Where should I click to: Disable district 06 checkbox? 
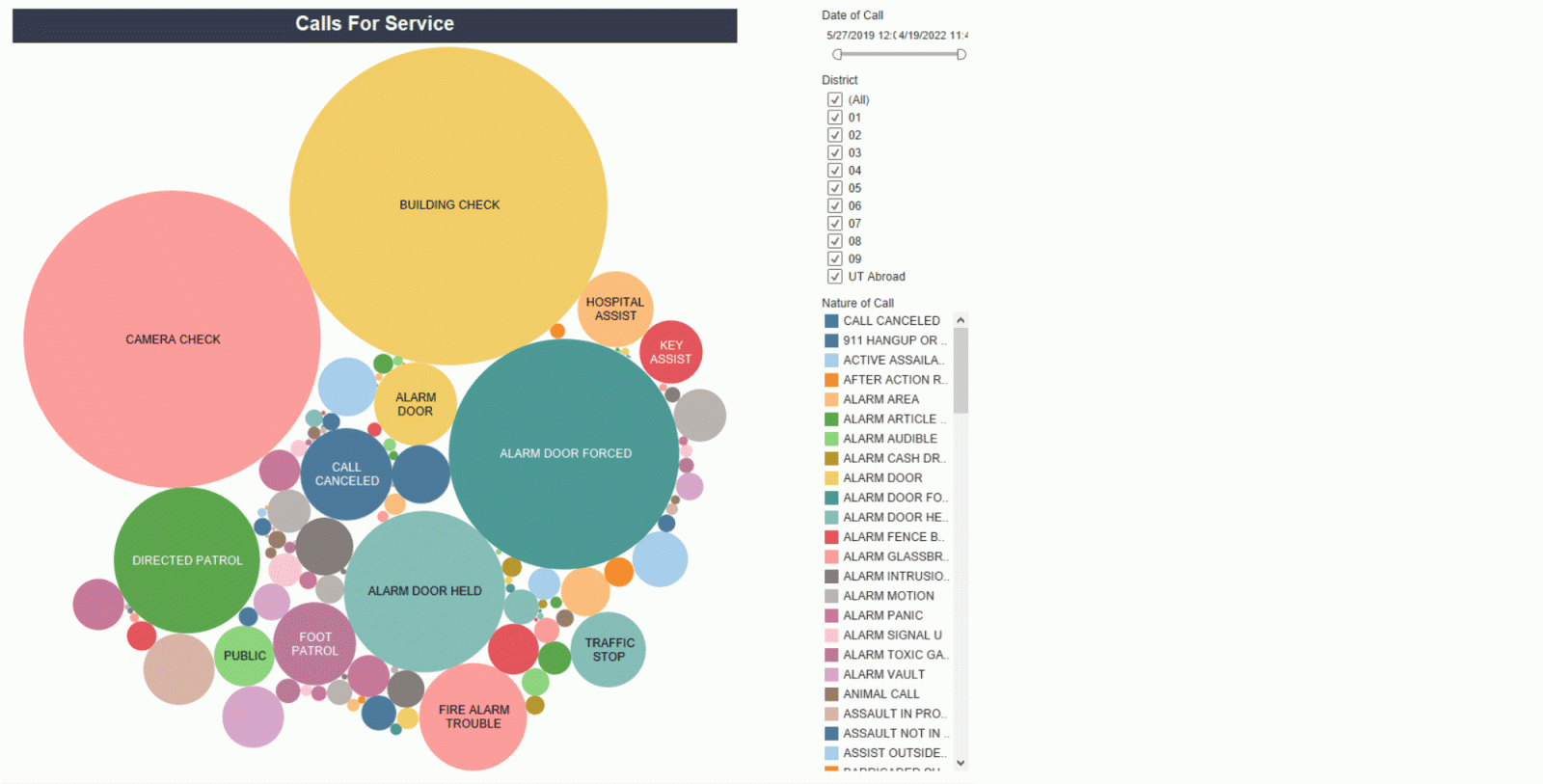tap(835, 205)
